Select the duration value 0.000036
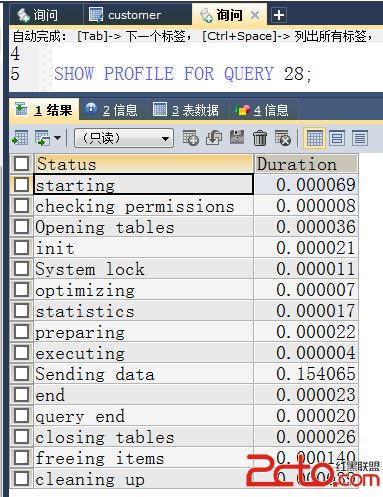 [306, 227]
